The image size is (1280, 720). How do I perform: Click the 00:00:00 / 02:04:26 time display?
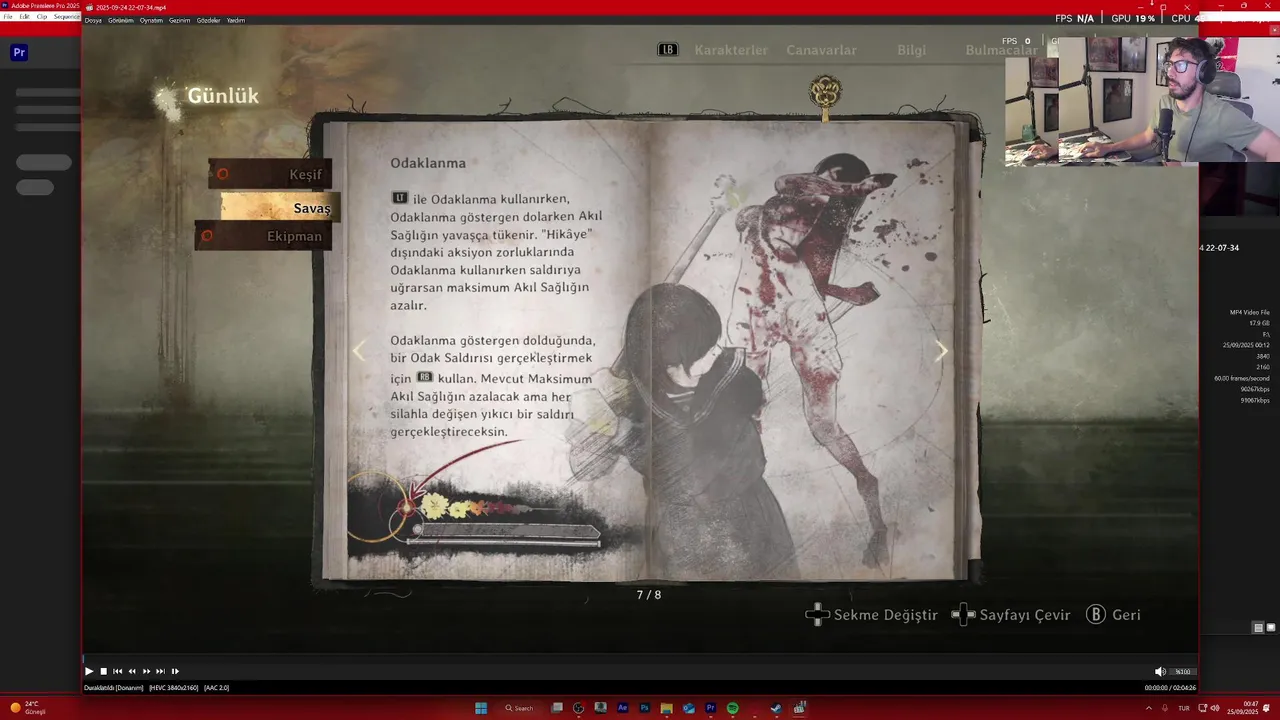pos(1169,688)
